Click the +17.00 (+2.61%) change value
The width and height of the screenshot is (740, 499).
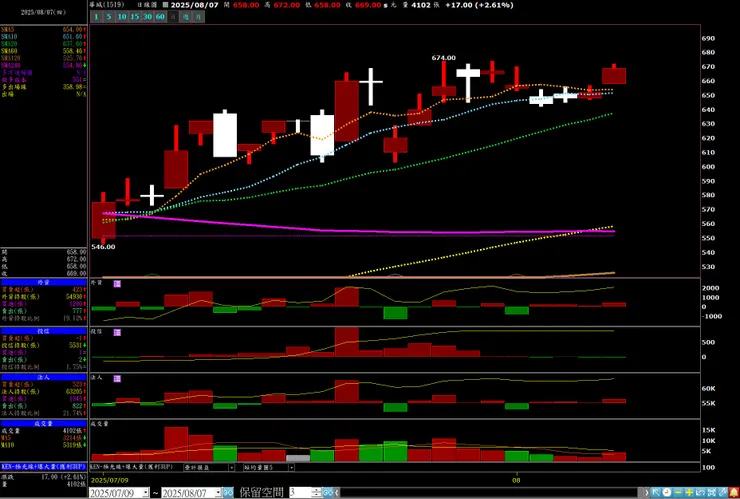[x=479, y=5]
